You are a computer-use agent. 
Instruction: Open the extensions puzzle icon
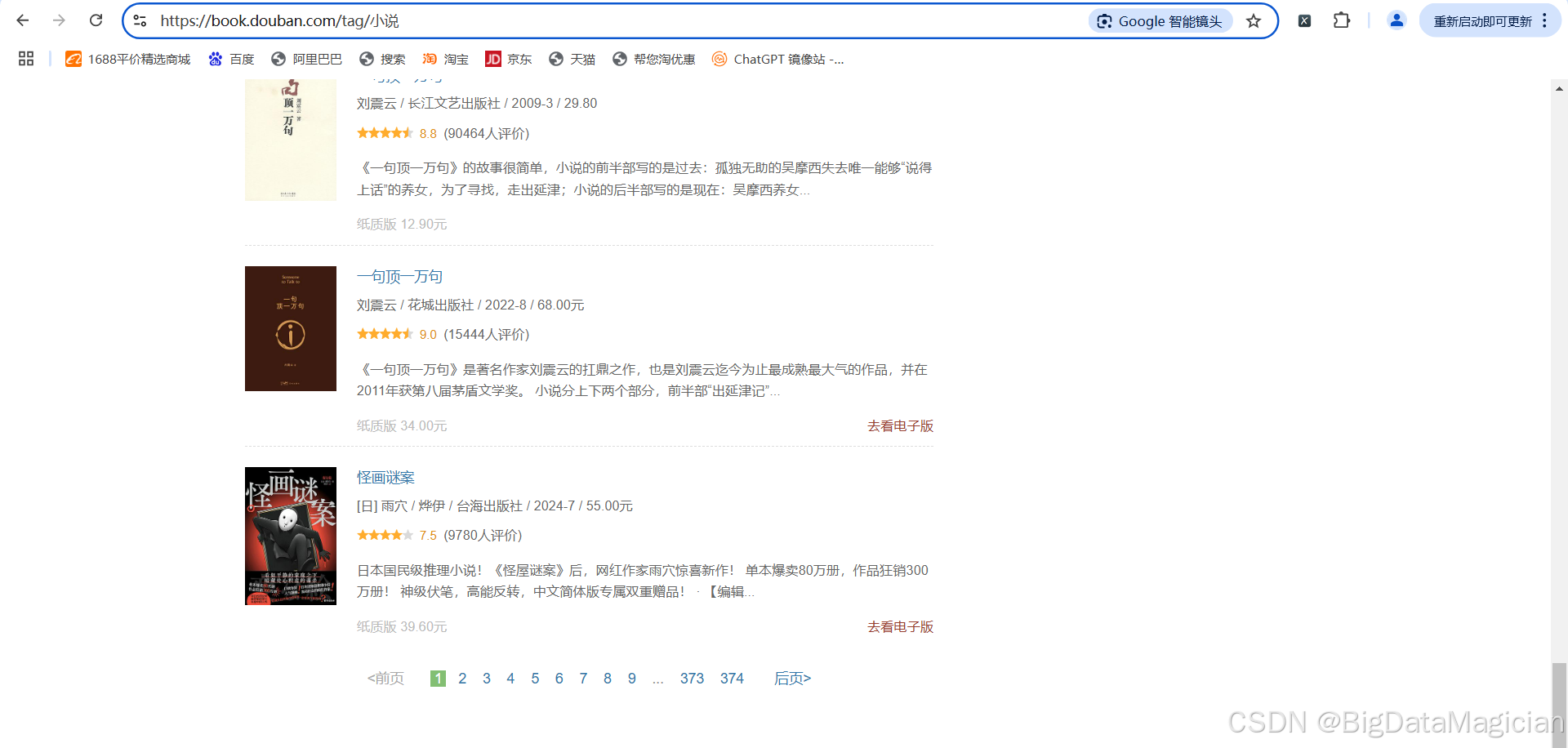(x=1342, y=20)
